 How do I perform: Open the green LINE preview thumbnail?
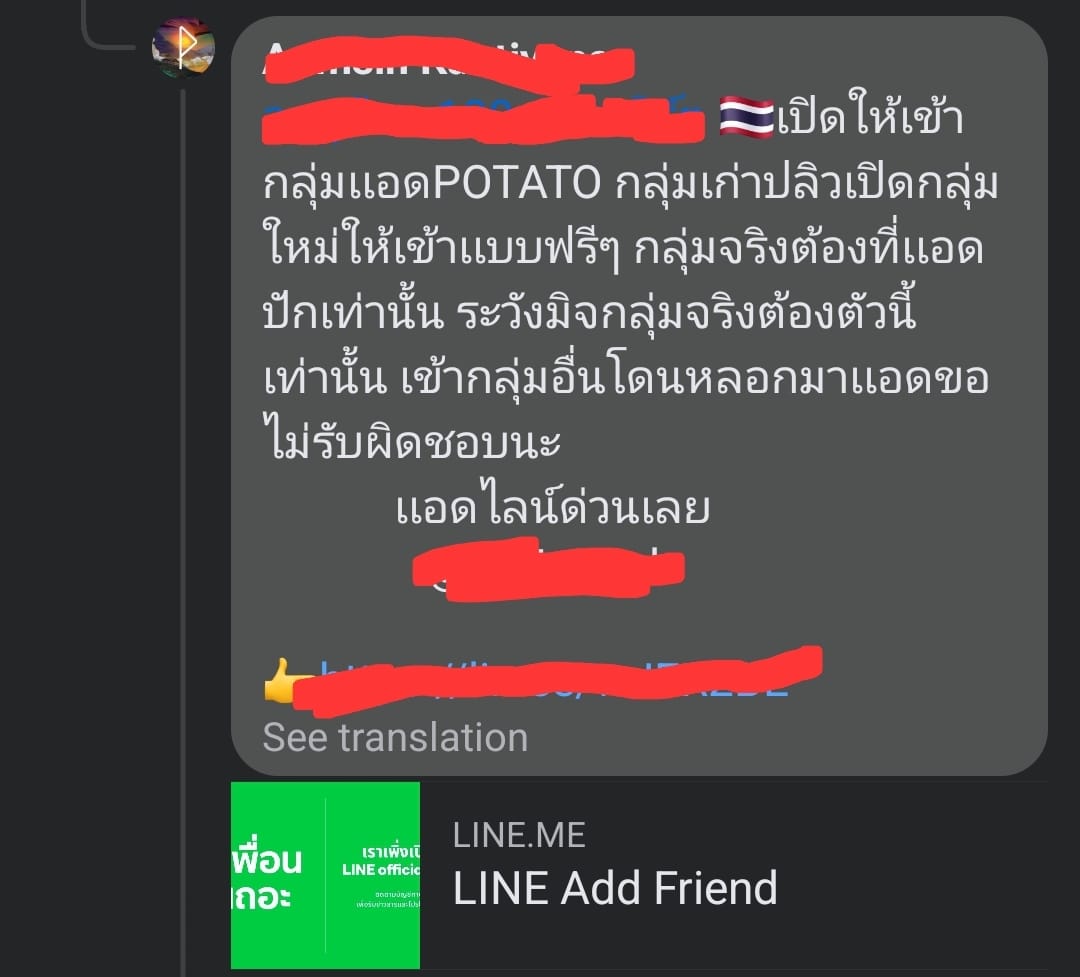coord(325,875)
